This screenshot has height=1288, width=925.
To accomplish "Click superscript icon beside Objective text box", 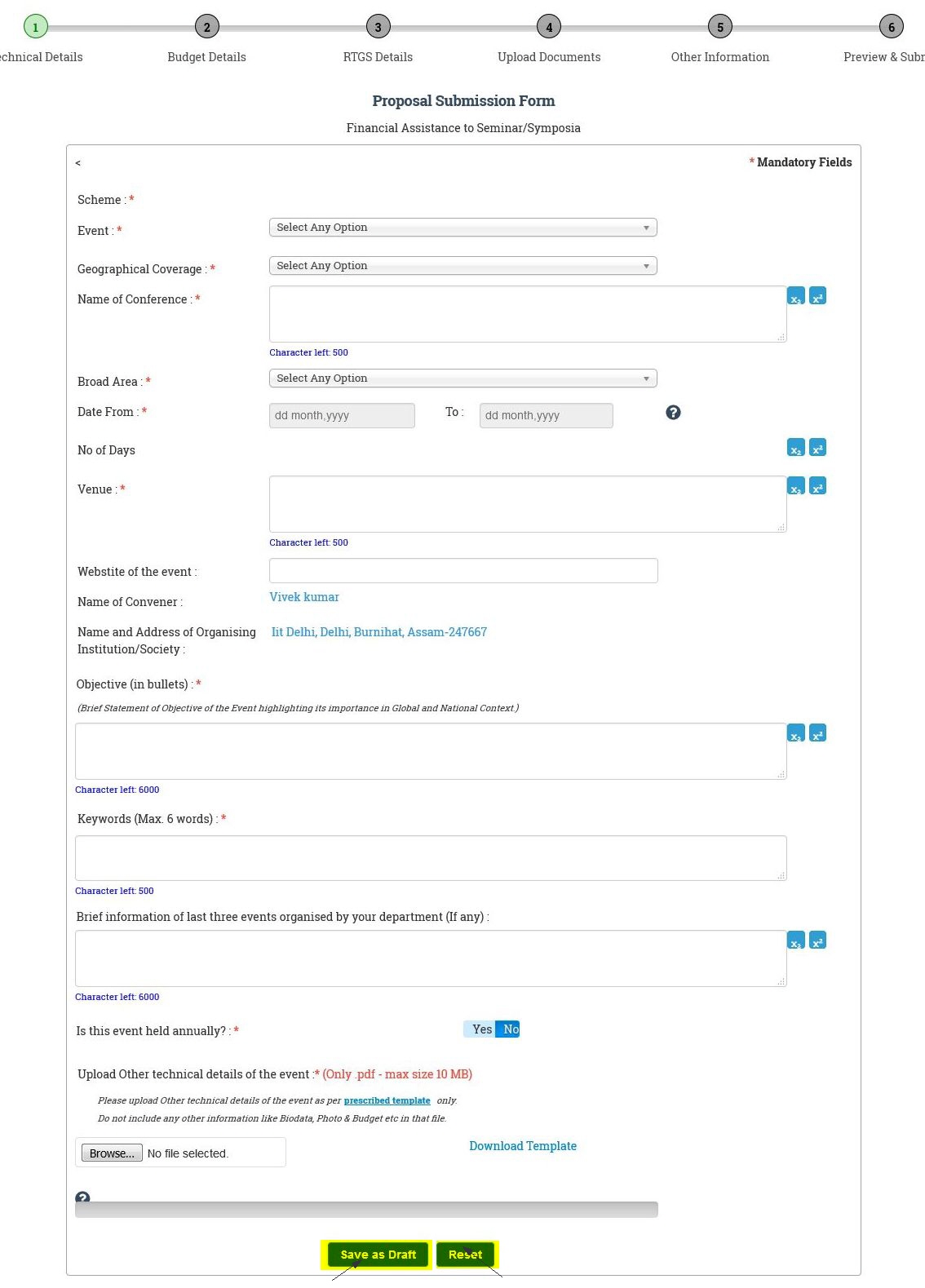I will pyautogui.click(x=817, y=733).
